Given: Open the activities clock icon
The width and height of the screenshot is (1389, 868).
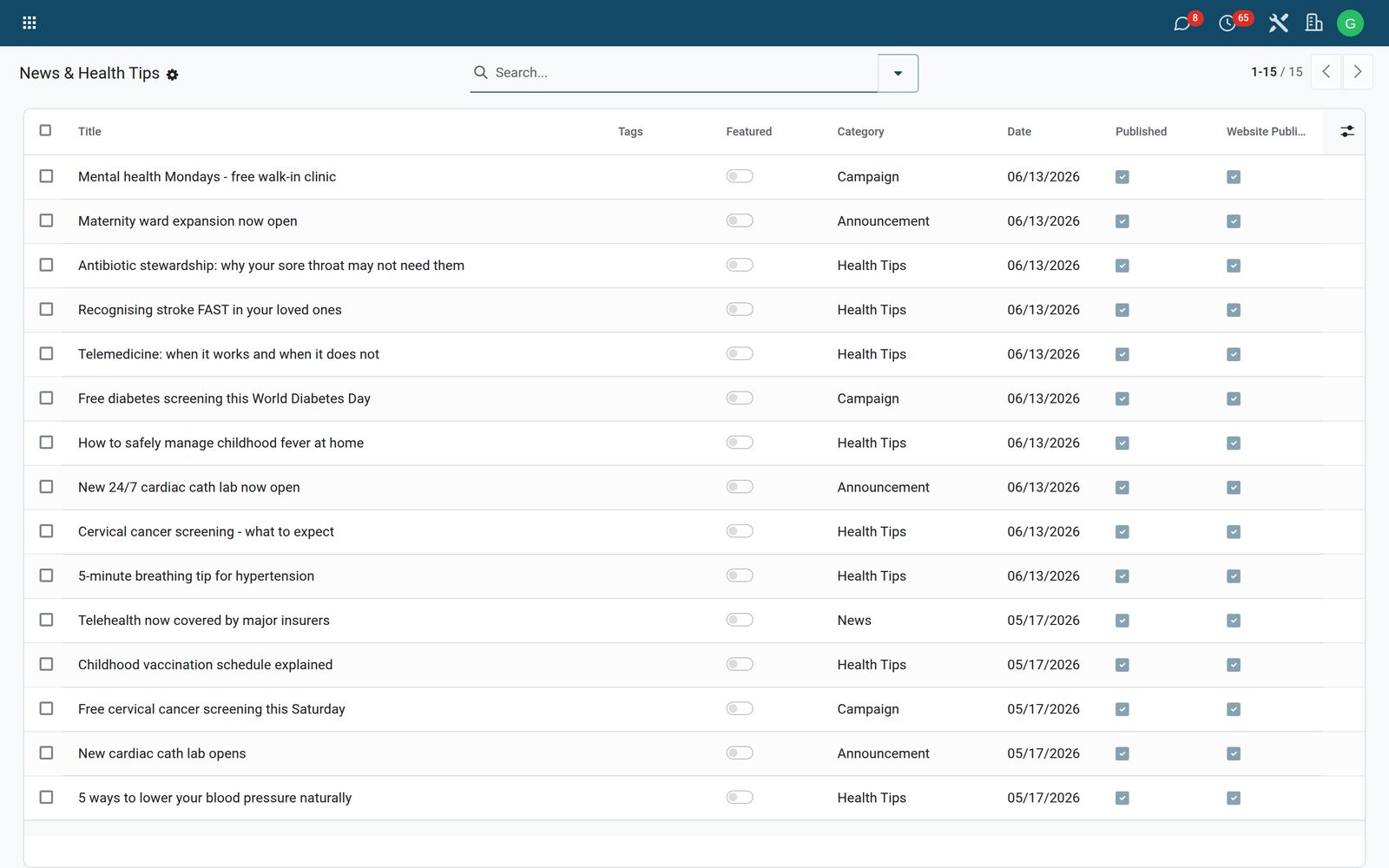Looking at the screenshot, I should click(1227, 23).
